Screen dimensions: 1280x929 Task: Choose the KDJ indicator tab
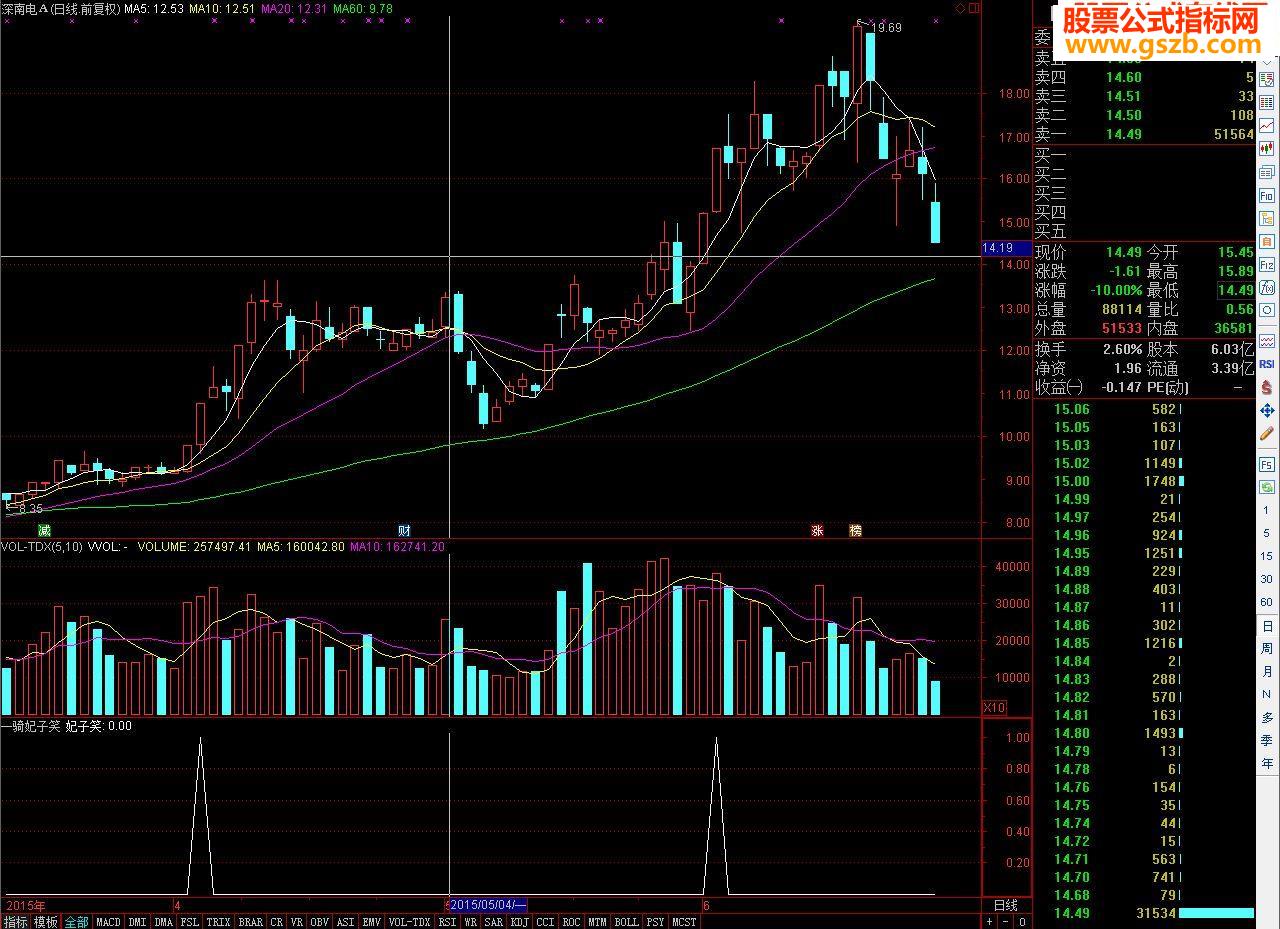520,921
